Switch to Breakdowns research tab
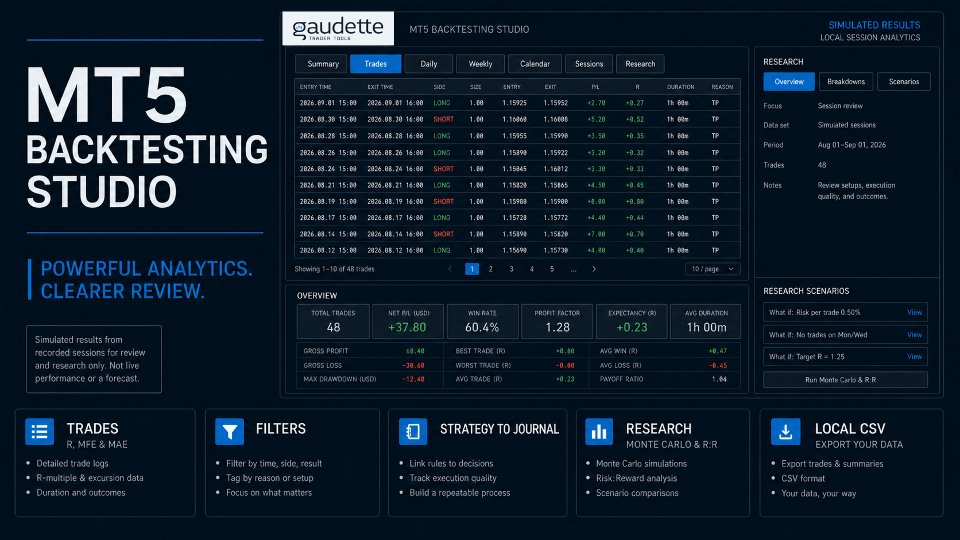Screen dimensions: 960x540 tap(846, 81)
